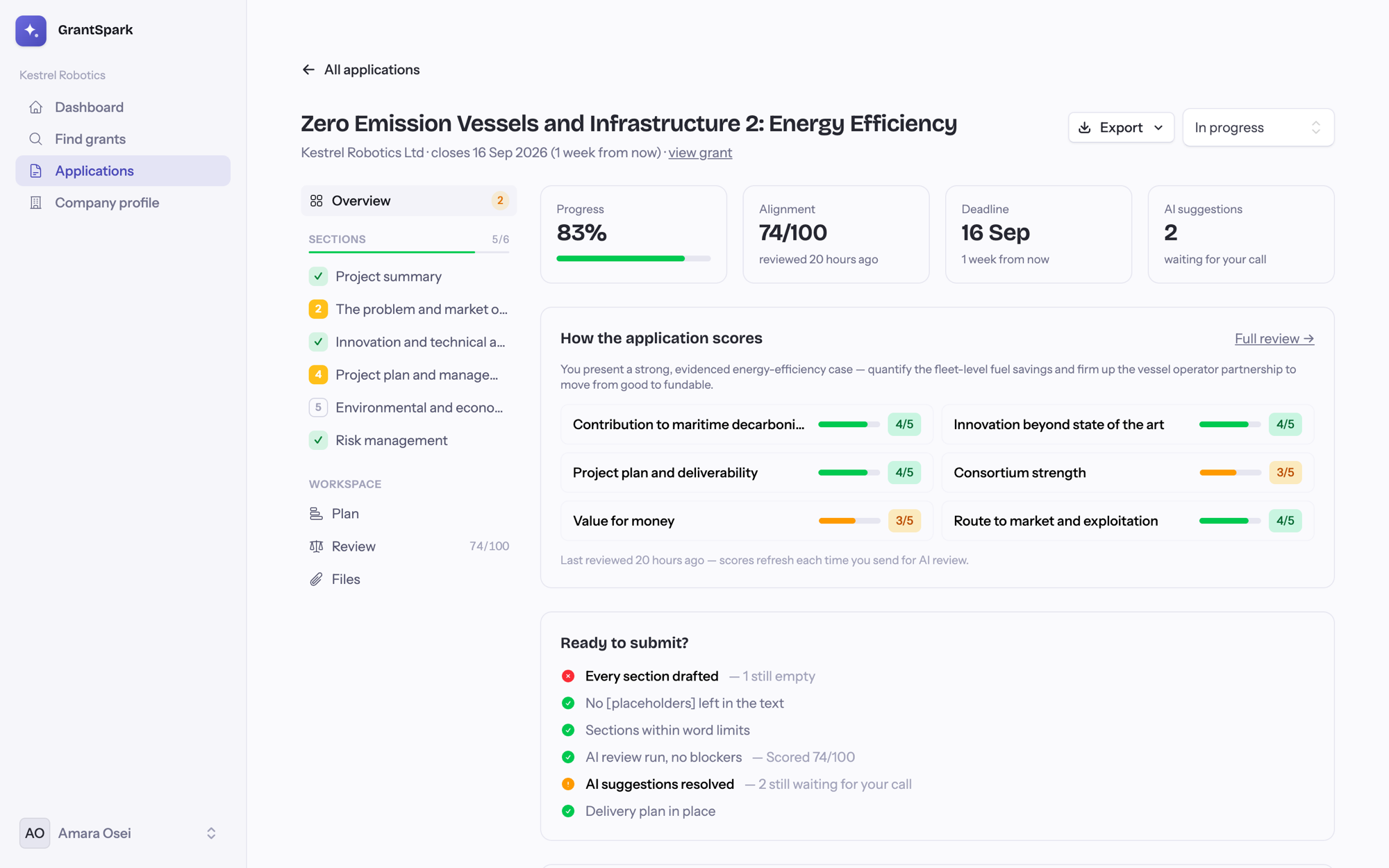Click the Export button label
1389x868 pixels.
tap(1121, 128)
